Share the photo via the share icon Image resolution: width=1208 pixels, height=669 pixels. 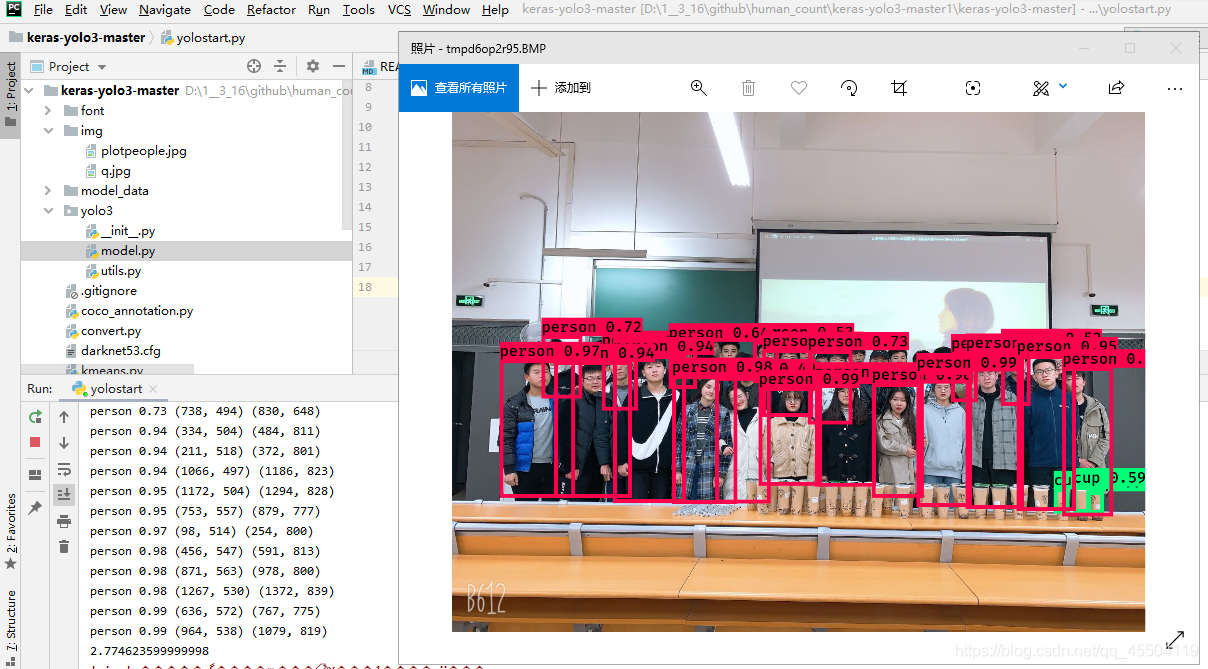1116,88
